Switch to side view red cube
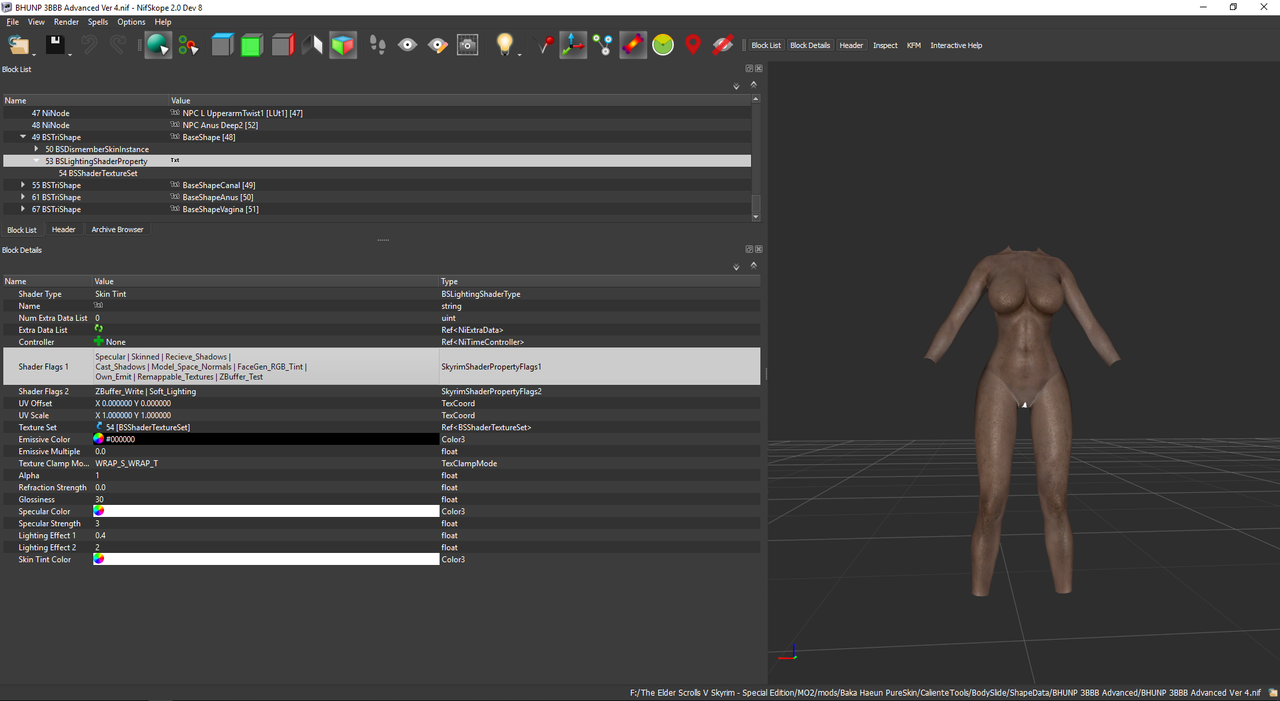 [x=283, y=45]
